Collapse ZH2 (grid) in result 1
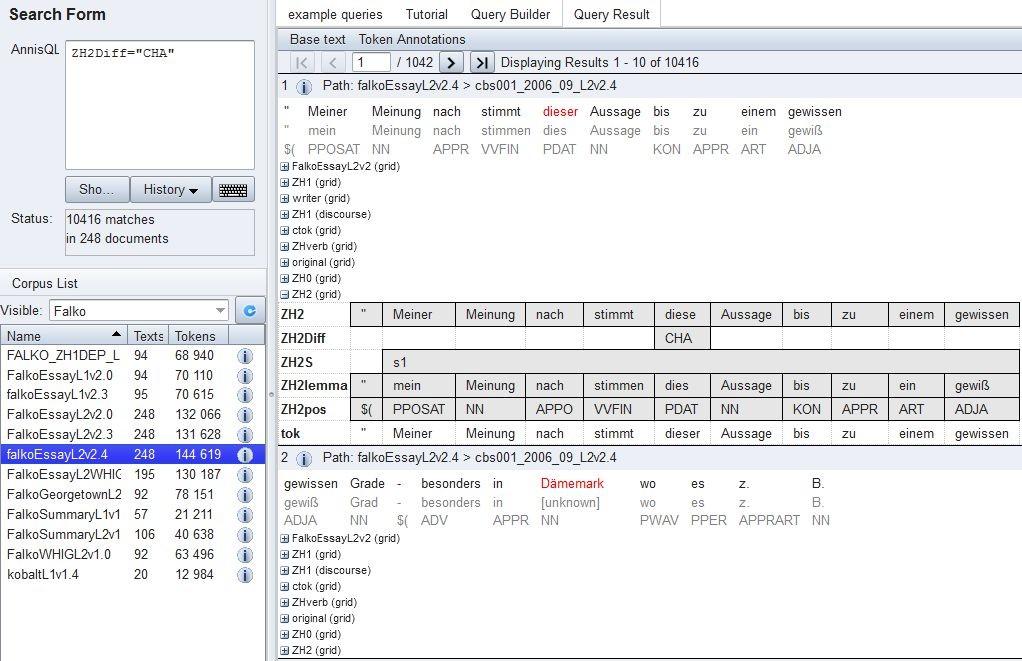This screenshot has height=661, width=1022. click(x=285, y=295)
